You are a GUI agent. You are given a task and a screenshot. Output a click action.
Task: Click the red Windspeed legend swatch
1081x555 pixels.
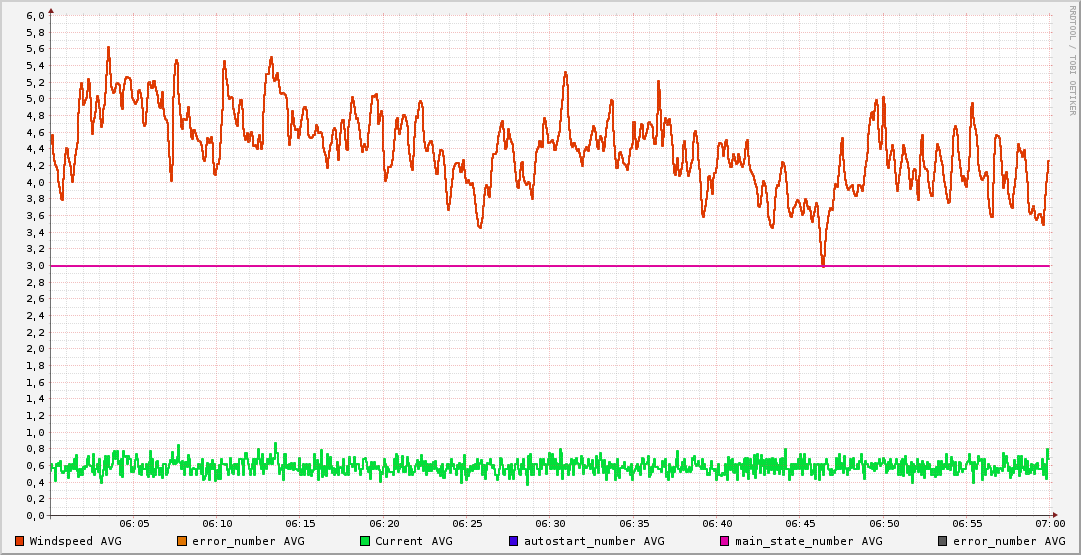coord(20,541)
